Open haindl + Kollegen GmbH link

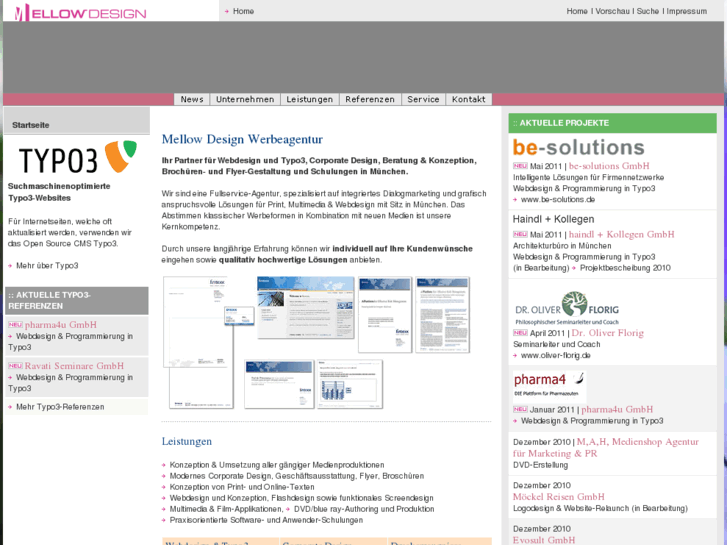[622, 235]
